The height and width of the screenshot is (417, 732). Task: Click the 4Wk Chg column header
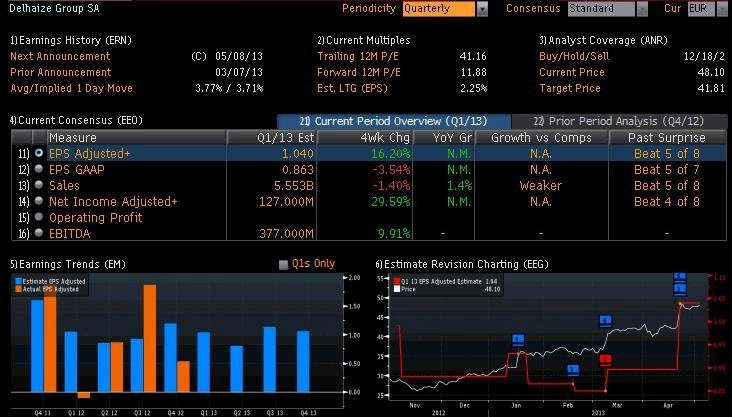(365, 138)
